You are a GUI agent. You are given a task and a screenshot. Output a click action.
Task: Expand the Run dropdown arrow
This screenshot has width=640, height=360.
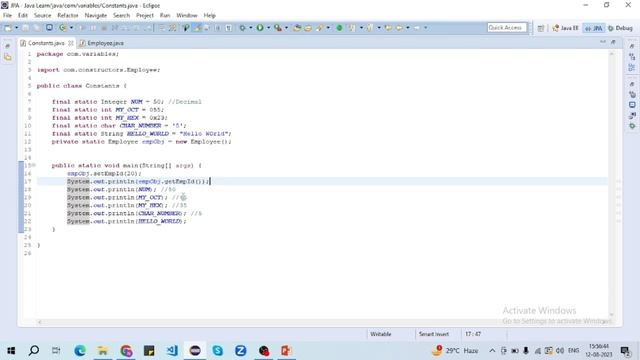[268, 28]
